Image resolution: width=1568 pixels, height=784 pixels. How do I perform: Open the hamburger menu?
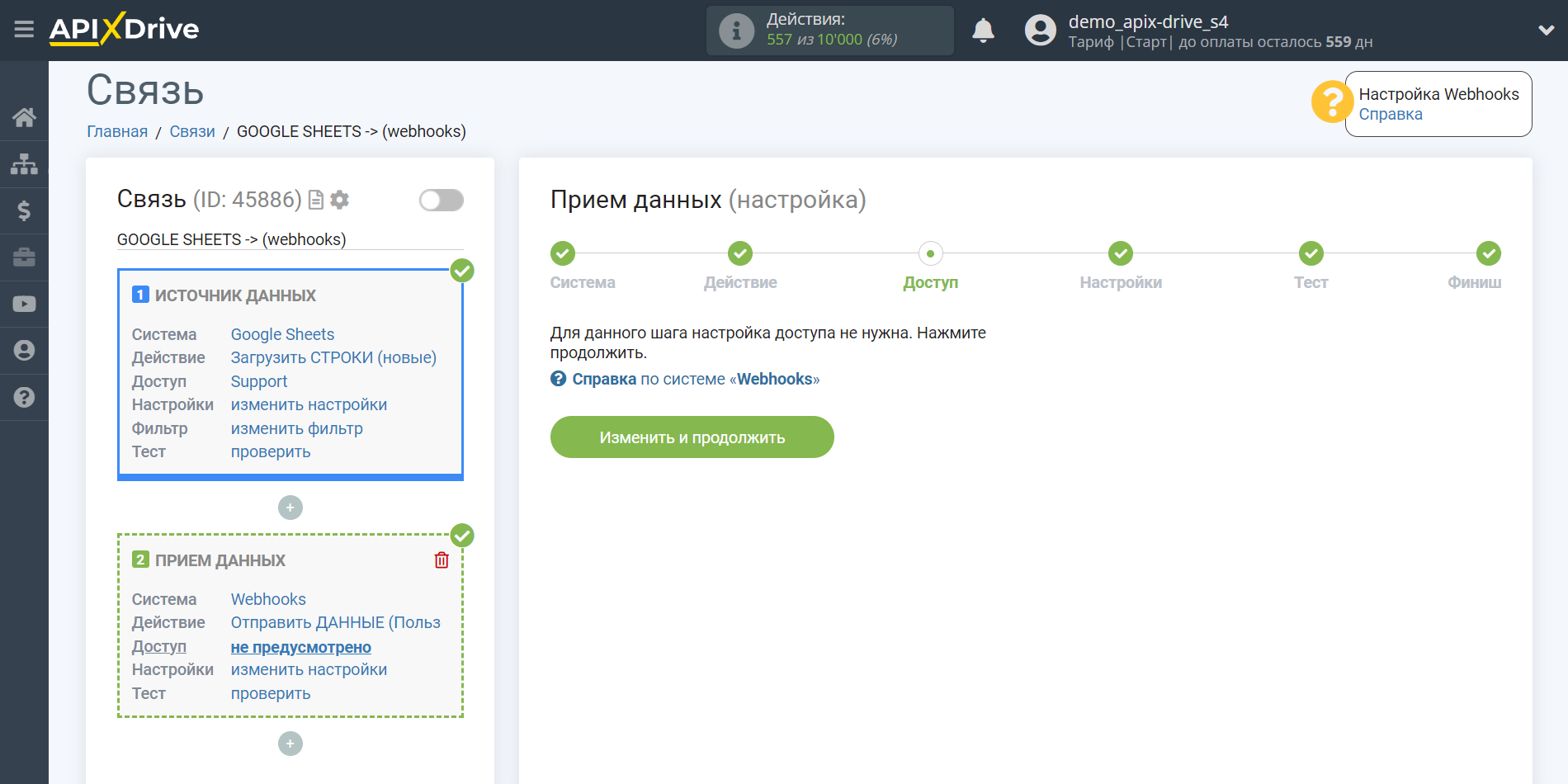click(x=24, y=30)
